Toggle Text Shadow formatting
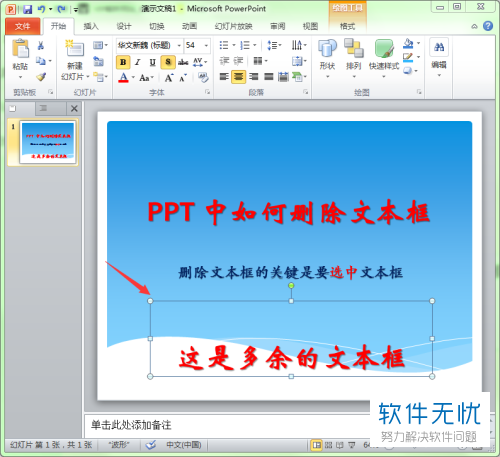The width and height of the screenshot is (500, 457). click(168, 62)
